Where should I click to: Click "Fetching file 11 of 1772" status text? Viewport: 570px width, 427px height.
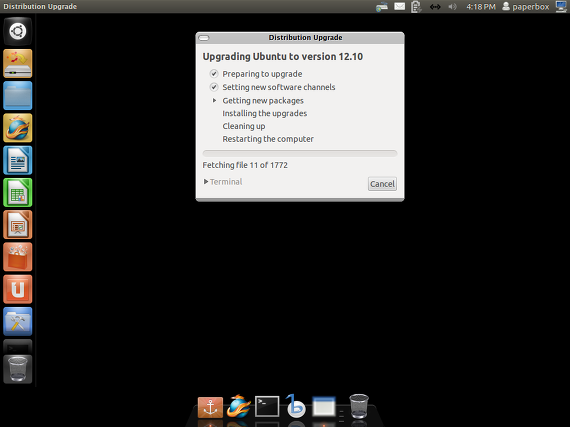tap(245, 165)
